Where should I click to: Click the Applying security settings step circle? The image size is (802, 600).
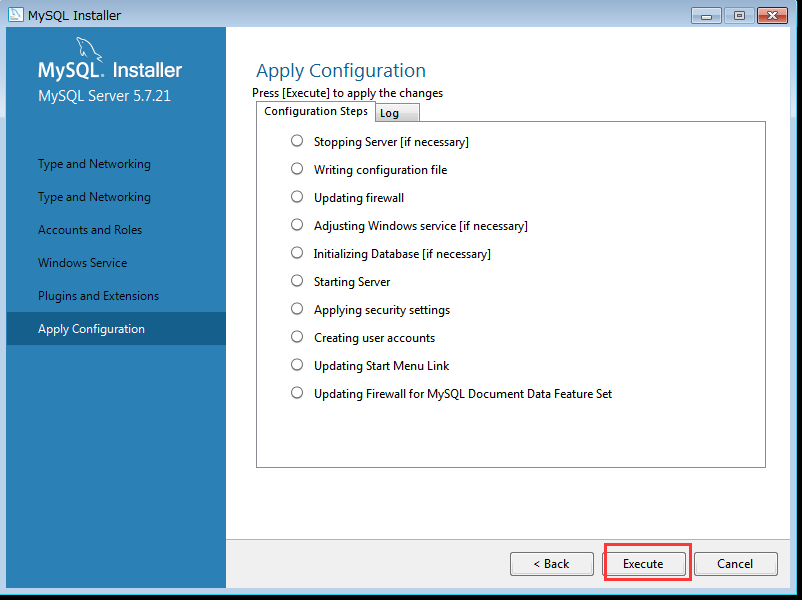tap(297, 309)
